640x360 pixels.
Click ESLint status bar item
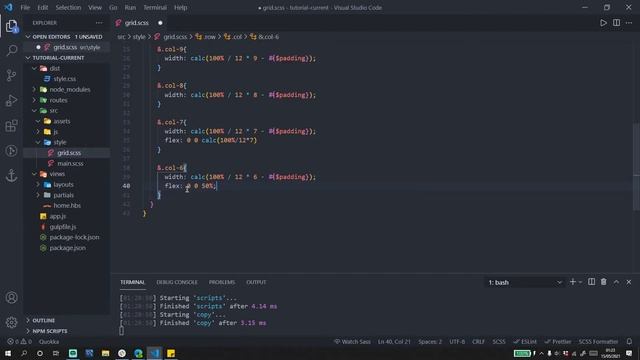click(525, 342)
